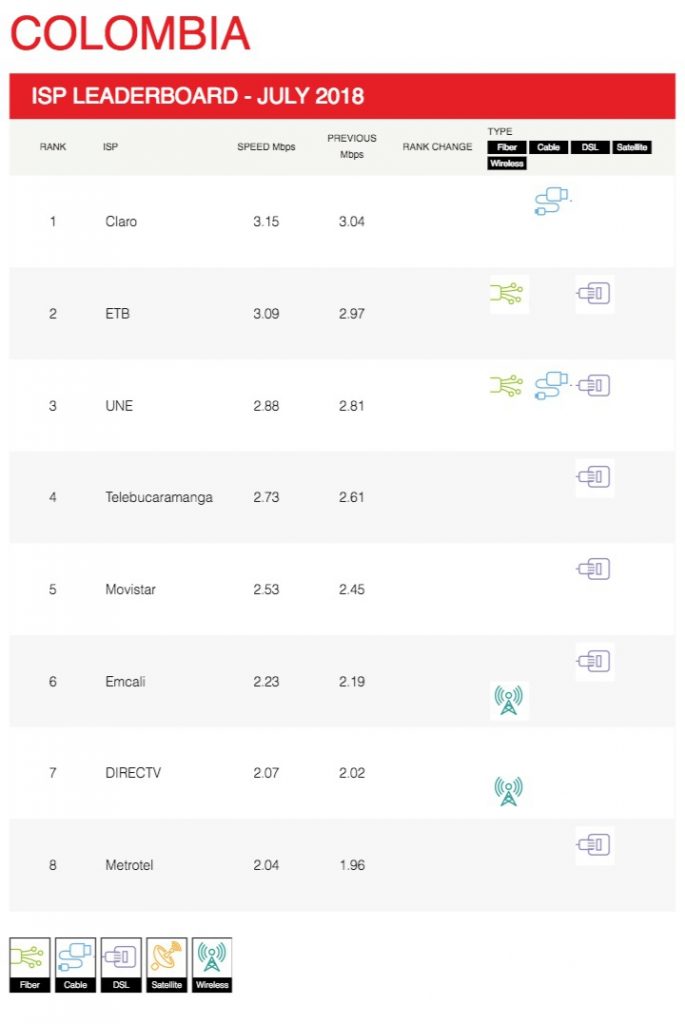Click the Cable icon in Claro's row

[x=552, y=201]
